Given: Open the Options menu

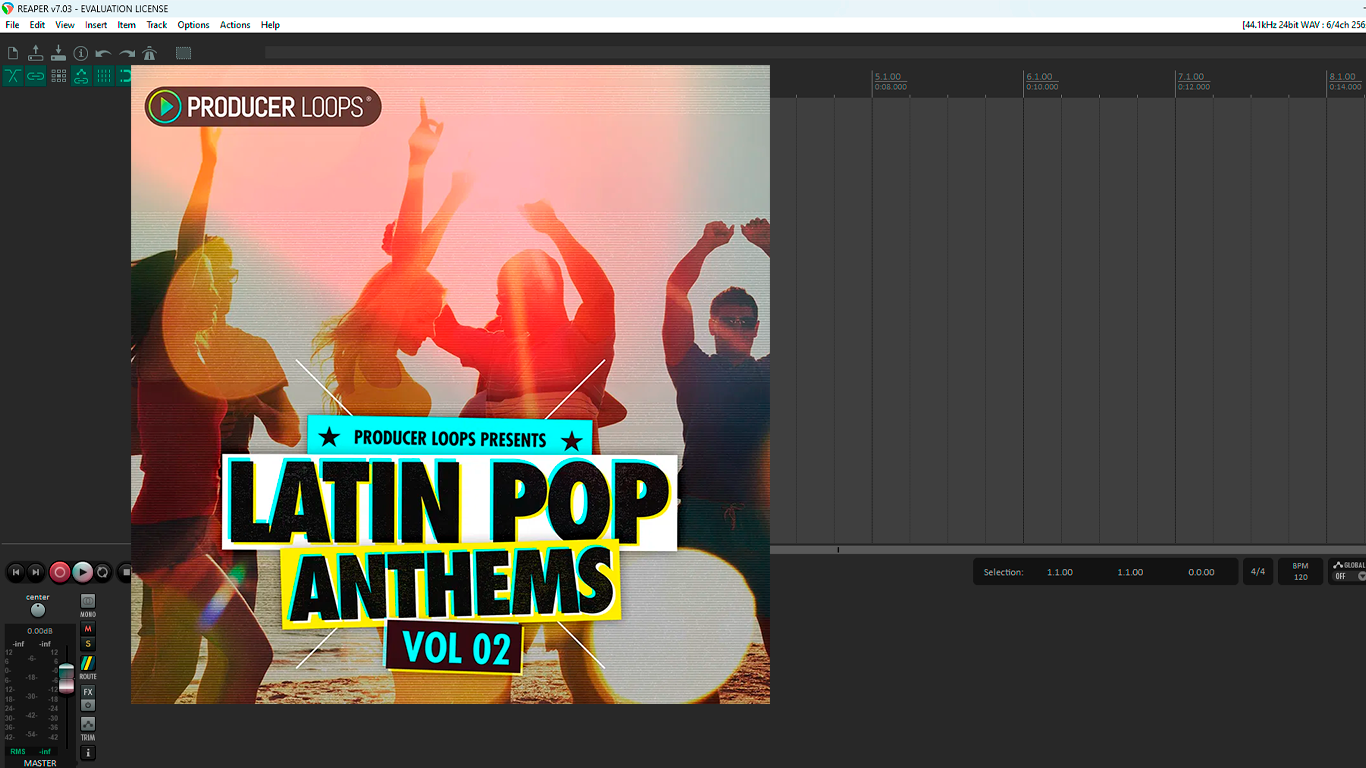Looking at the screenshot, I should pyautogui.click(x=193, y=25).
